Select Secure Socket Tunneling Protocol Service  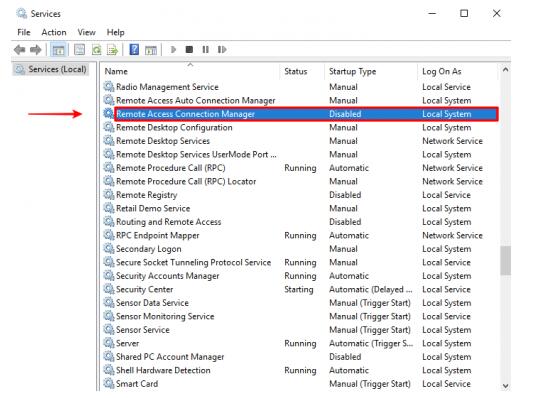click(x=301, y=262)
